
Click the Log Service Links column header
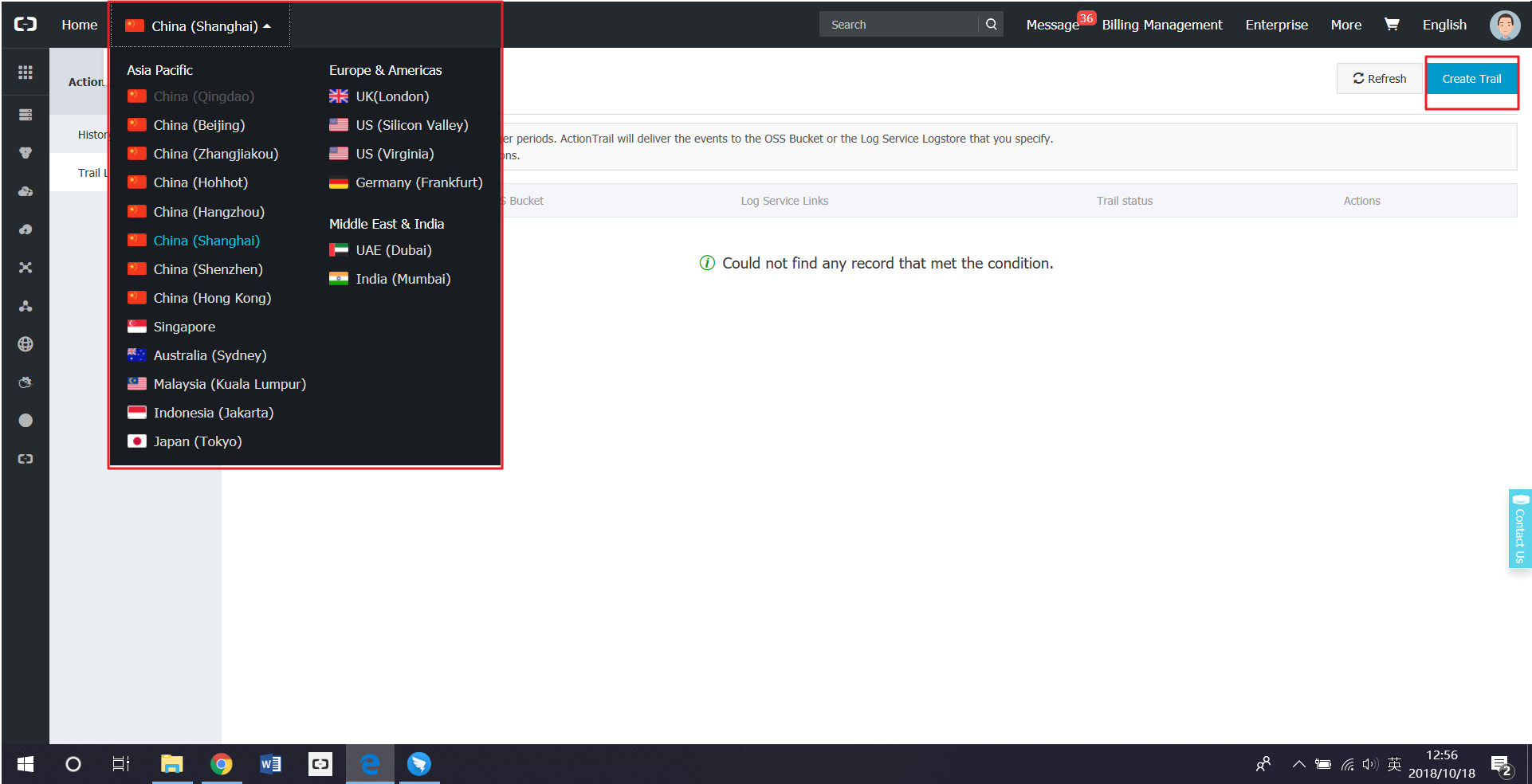(x=784, y=201)
